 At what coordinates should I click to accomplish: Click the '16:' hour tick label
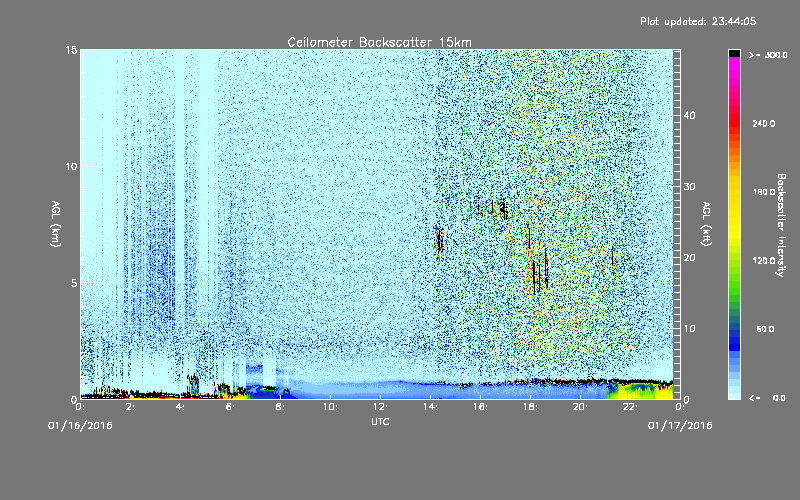tap(480, 407)
